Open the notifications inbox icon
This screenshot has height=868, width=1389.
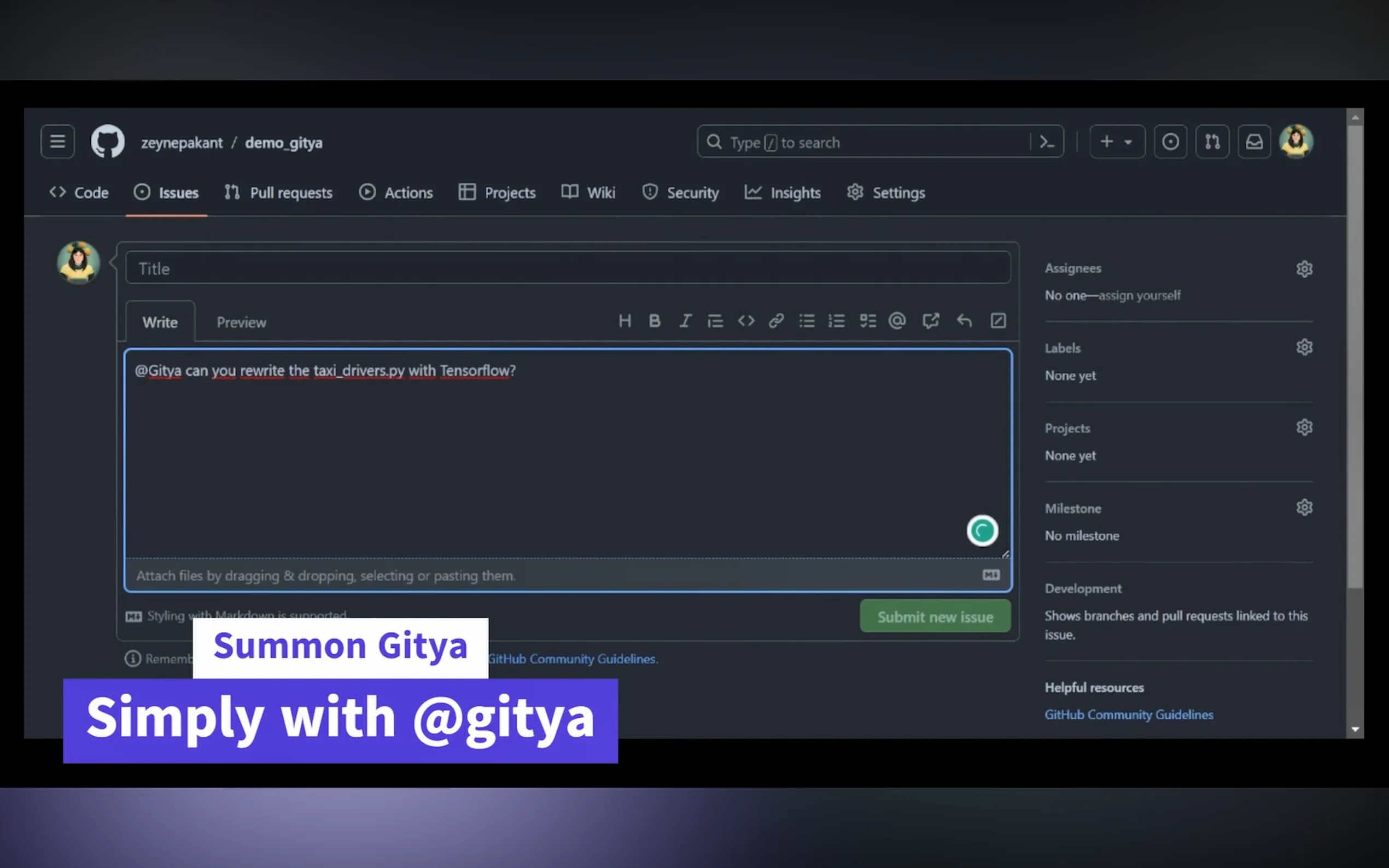pyautogui.click(x=1253, y=142)
